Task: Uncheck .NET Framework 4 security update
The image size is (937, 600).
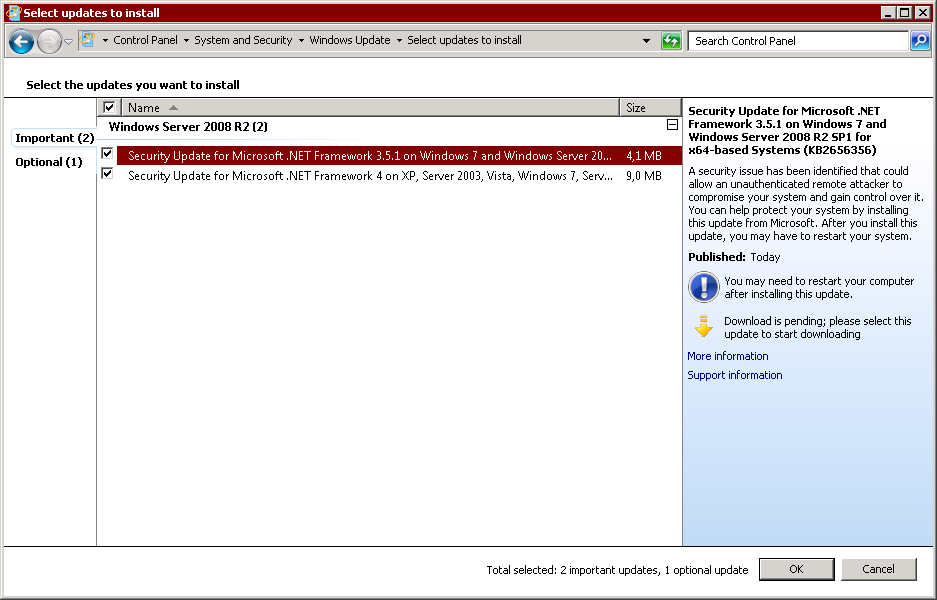Action: click(107, 173)
